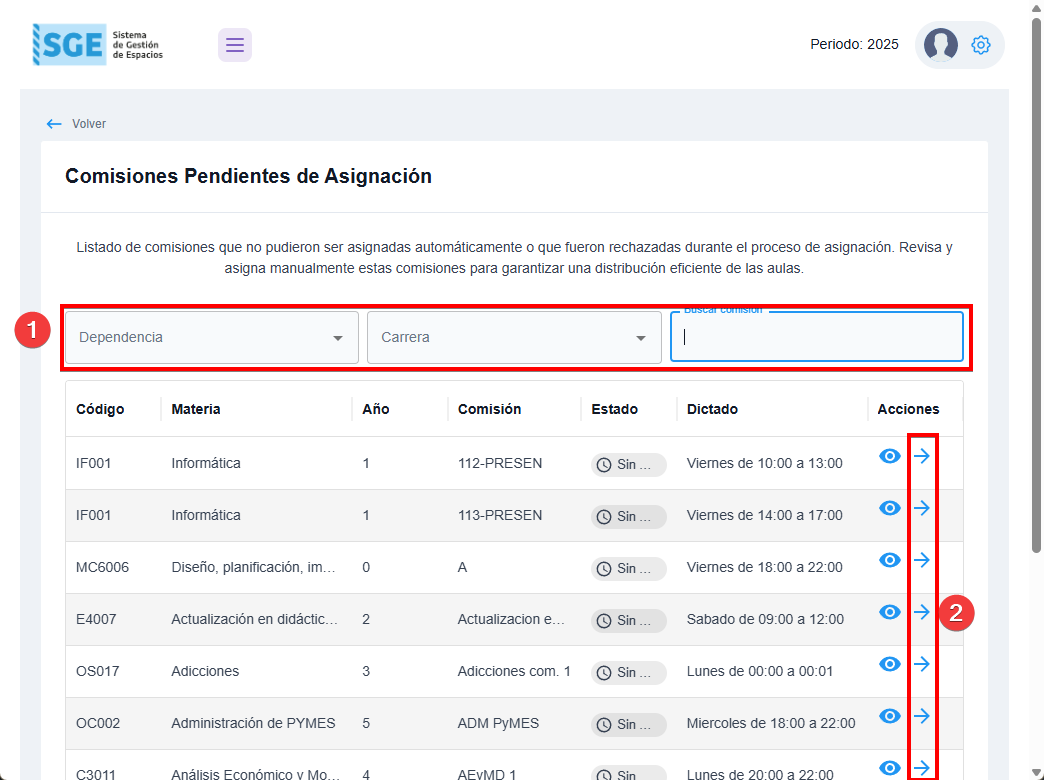Click arrow action for C3011 row

coord(921,768)
